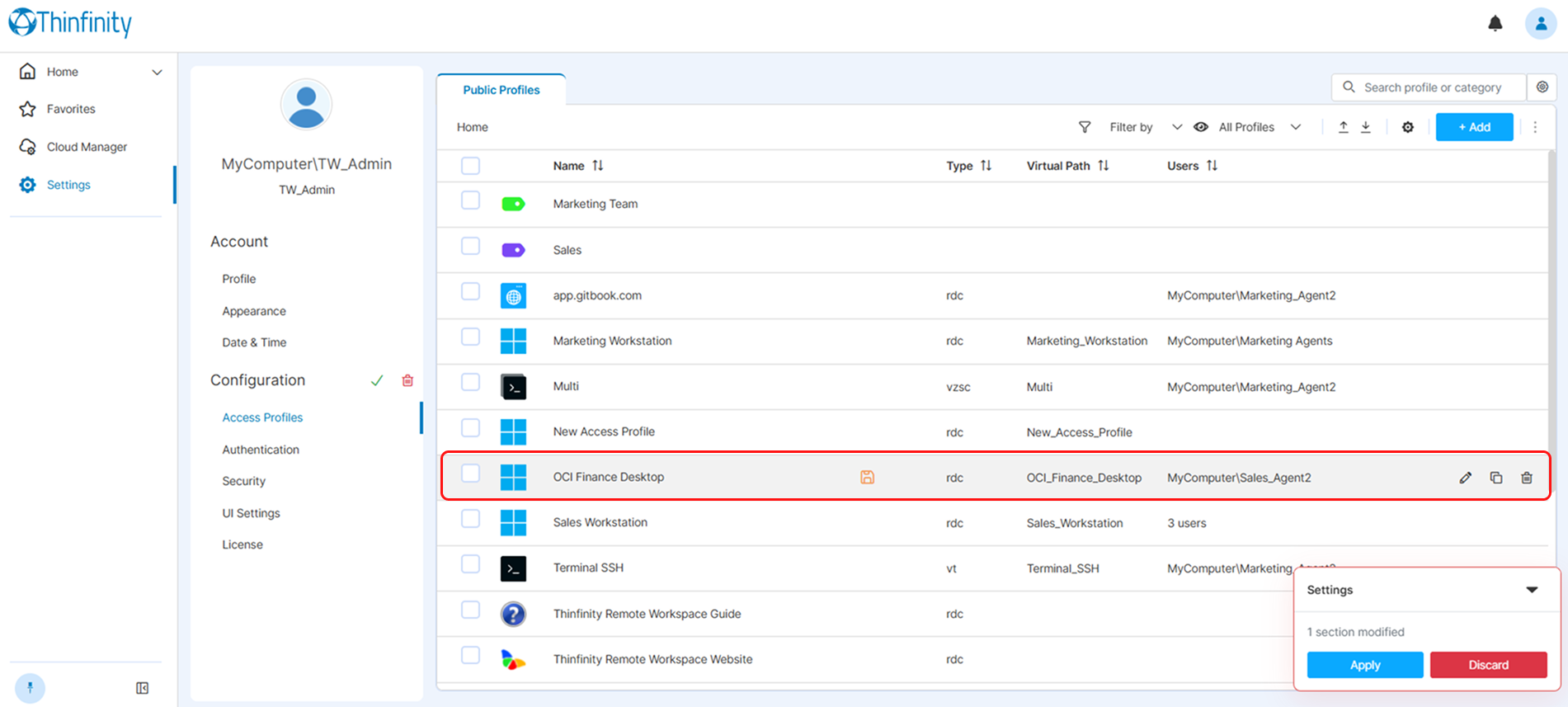Screen dimensions: 1568x707
Task: Click the pin icon at sidebar bottom
Action: point(30,687)
